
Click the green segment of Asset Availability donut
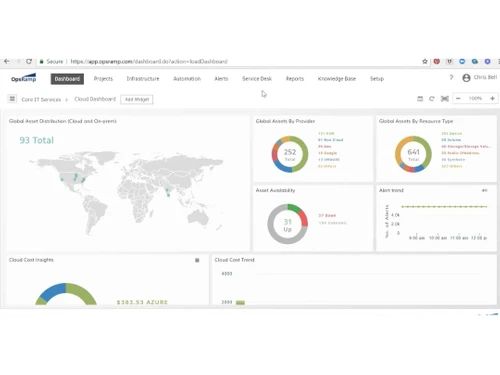294,207
